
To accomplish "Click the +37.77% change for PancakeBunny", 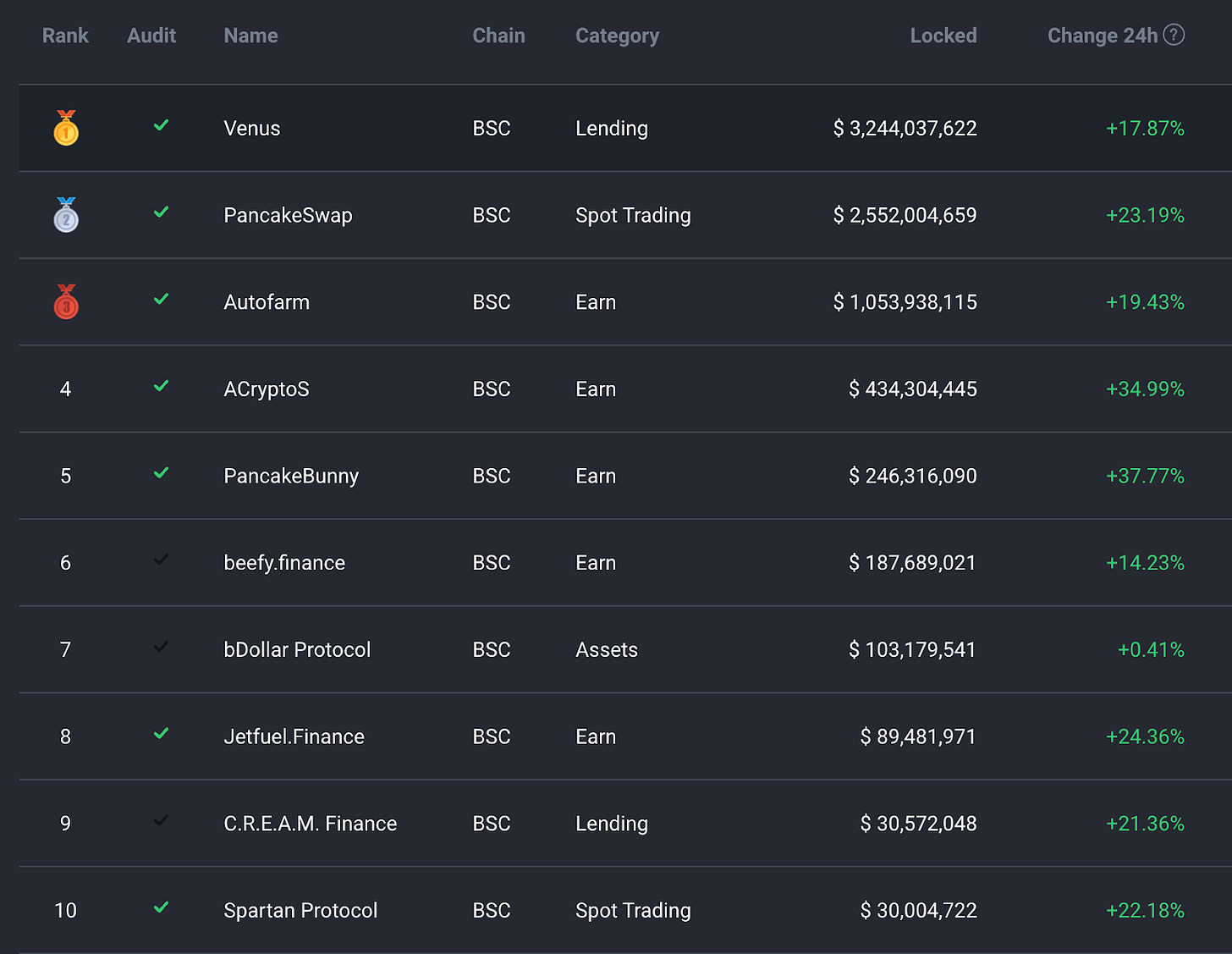I will [x=1145, y=476].
